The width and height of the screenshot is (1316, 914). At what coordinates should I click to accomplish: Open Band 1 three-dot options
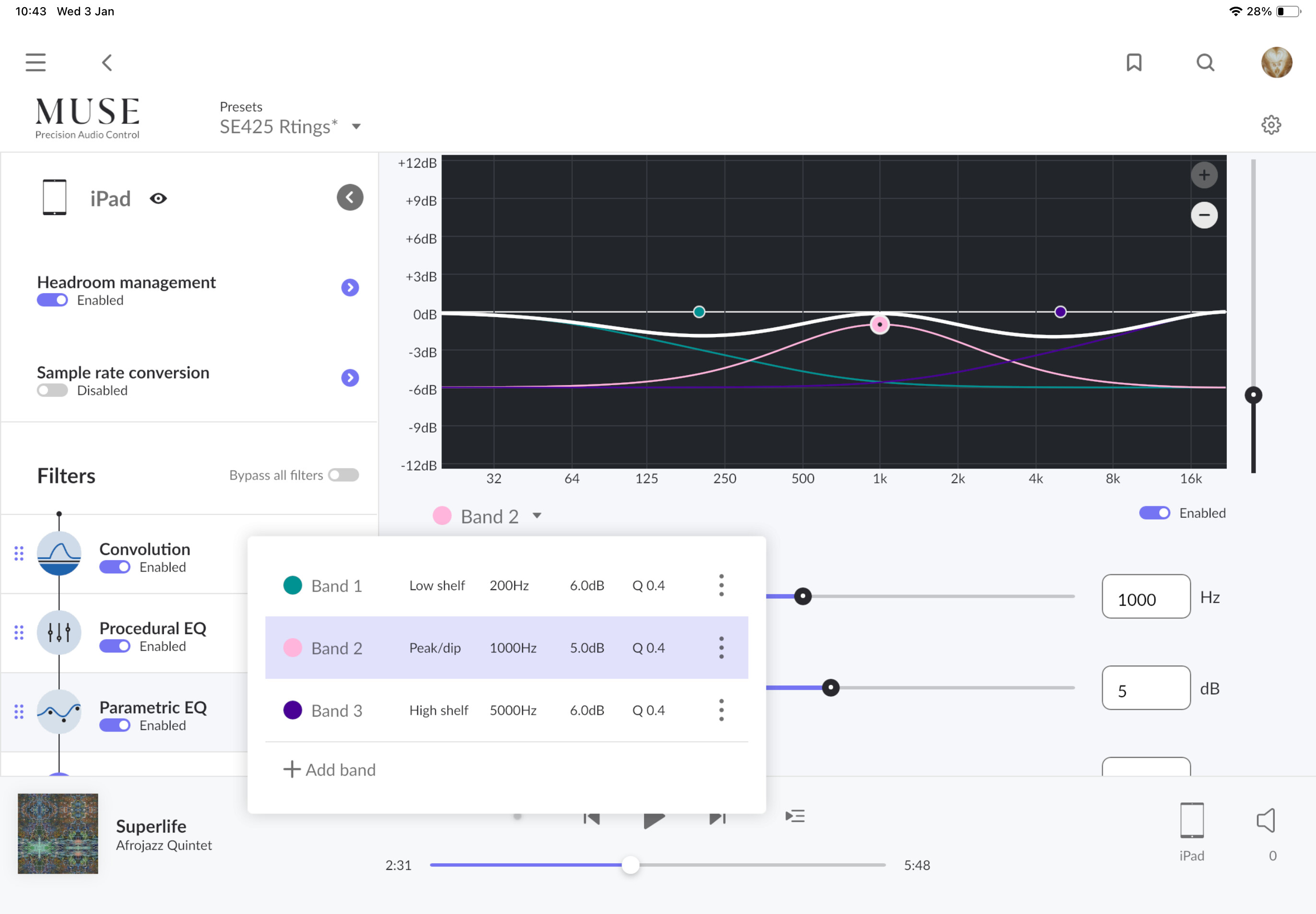(x=721, y=585)
